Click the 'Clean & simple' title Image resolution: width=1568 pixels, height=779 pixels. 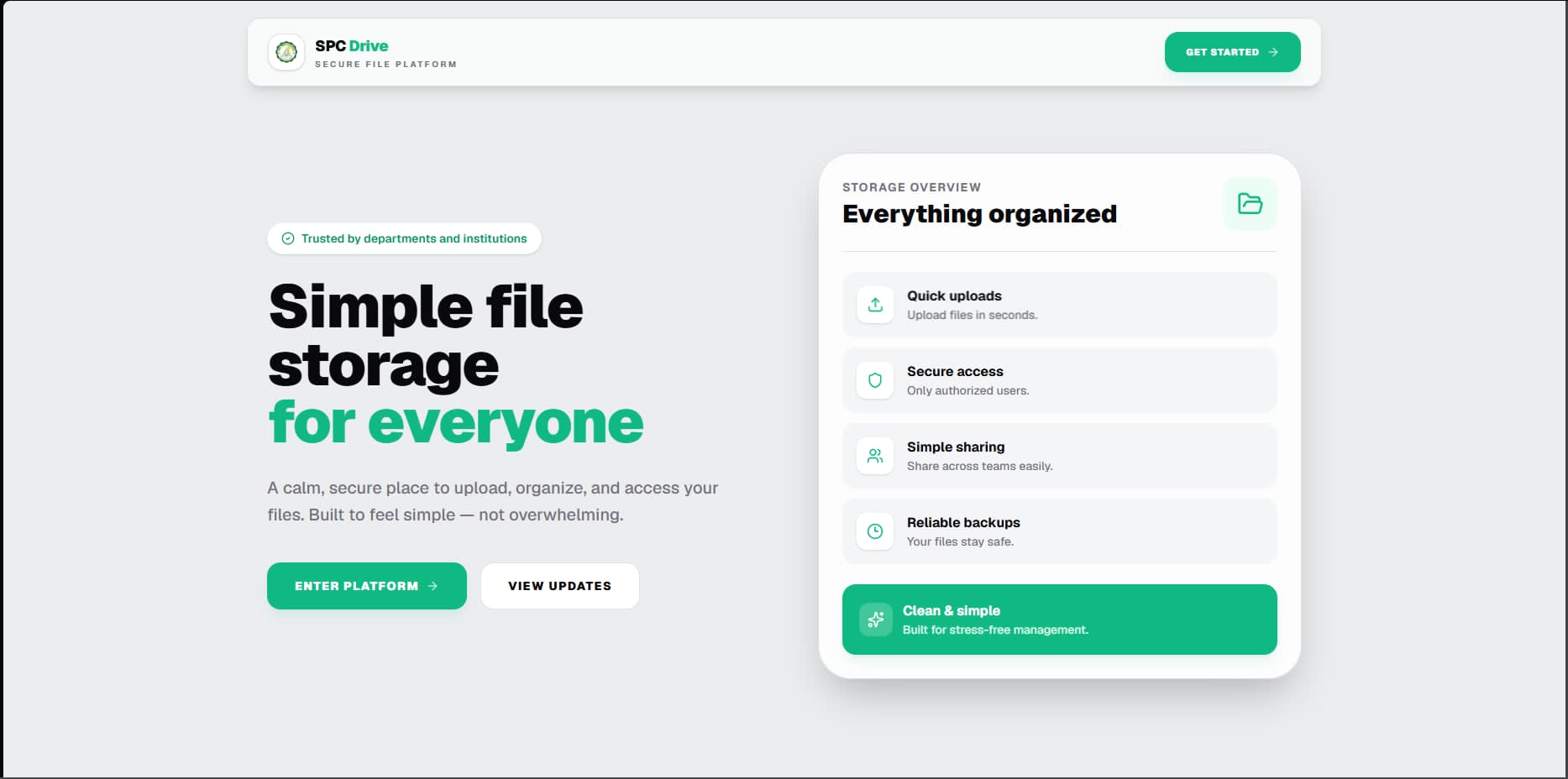pyautogui.click(x=952, y=610)
